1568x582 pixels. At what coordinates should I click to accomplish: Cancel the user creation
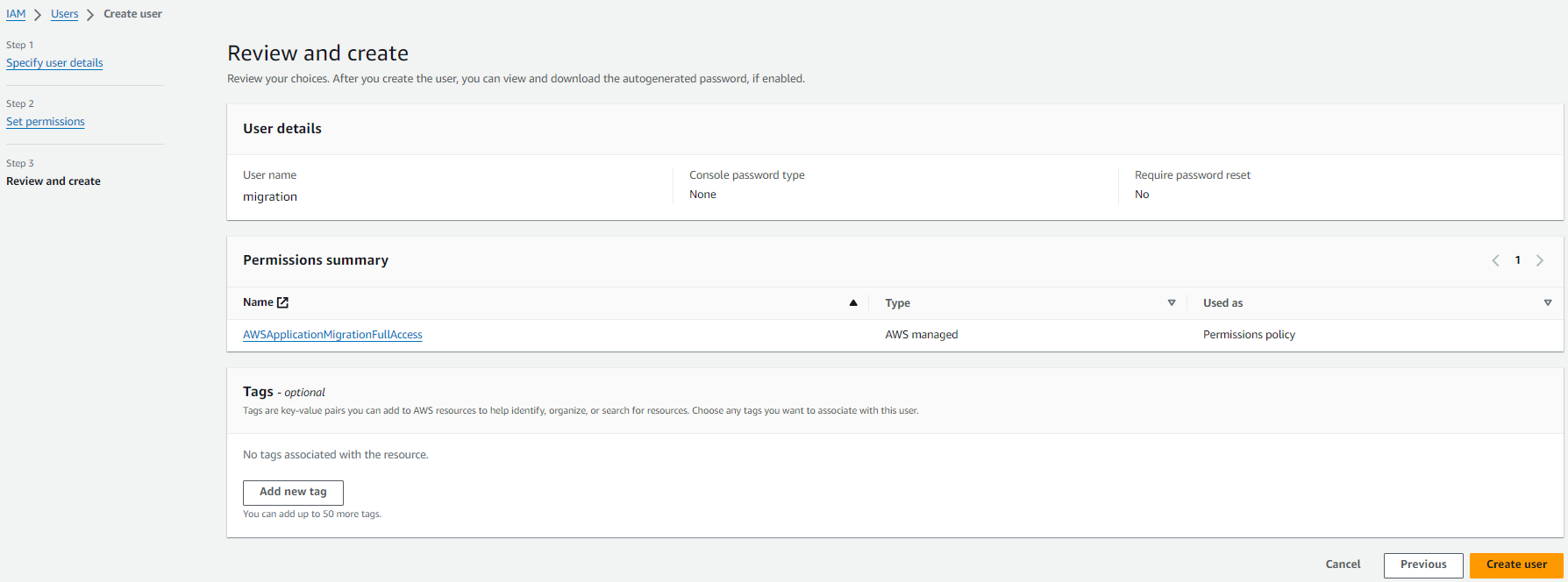pyautogui.click(x=1343, y=564)
